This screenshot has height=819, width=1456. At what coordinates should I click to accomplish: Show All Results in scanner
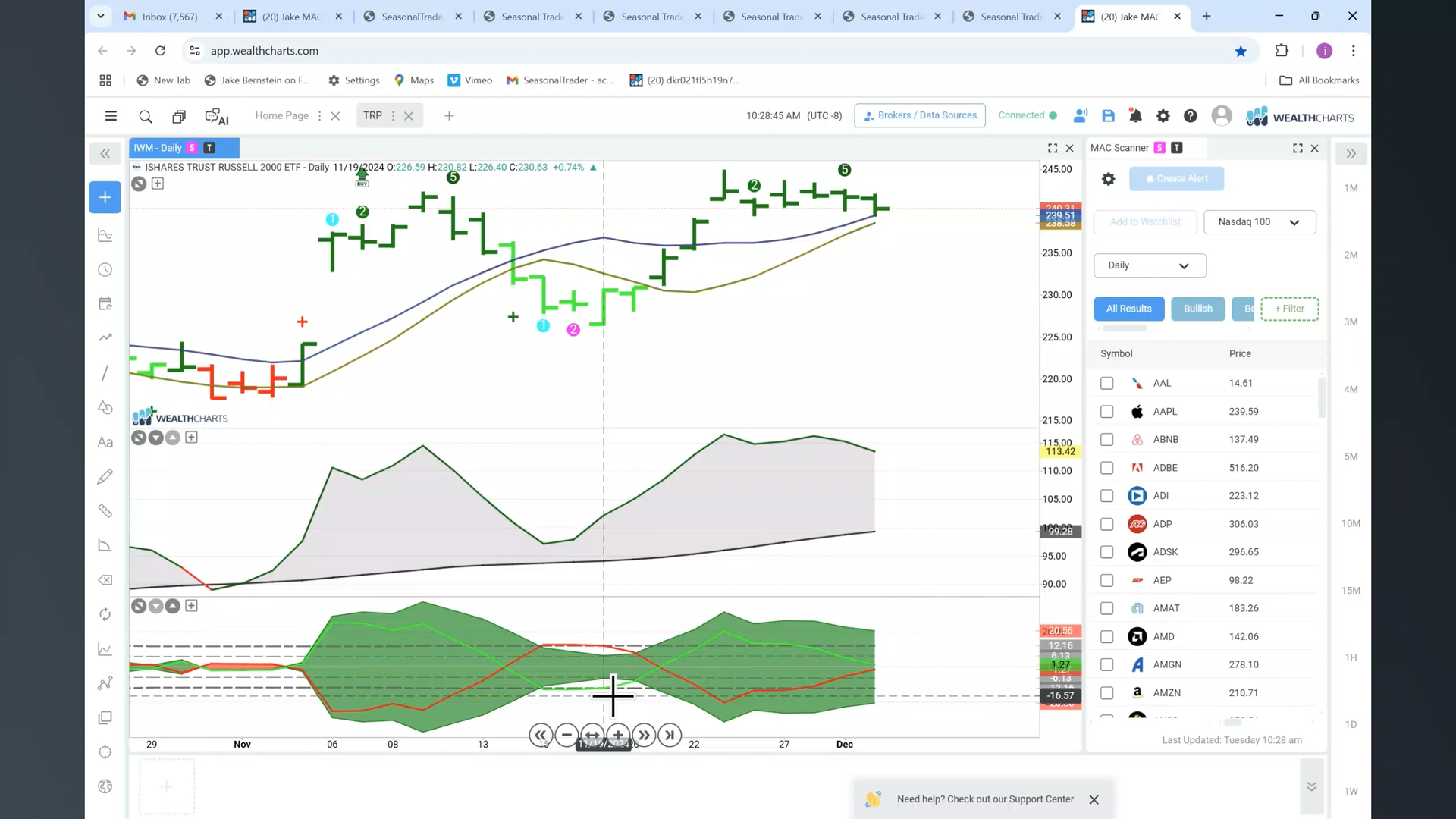(x=1128, y=309)
